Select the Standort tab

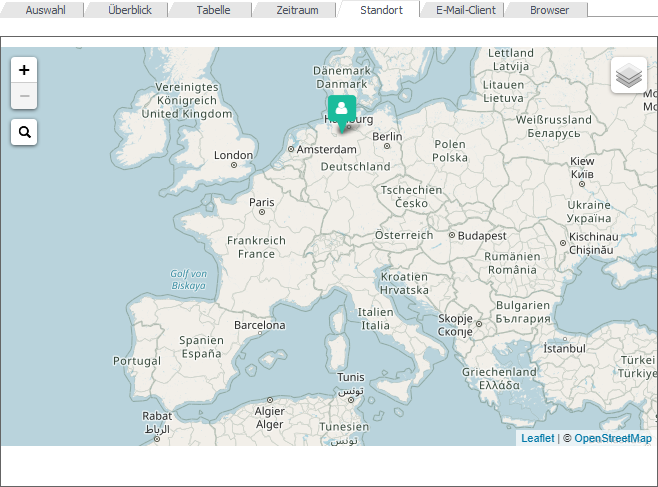[x=381, y=10]
